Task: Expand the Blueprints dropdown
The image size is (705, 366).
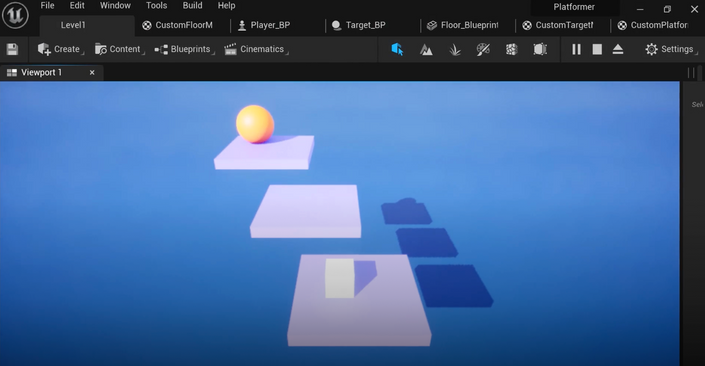Action: [x=184, y=49]
